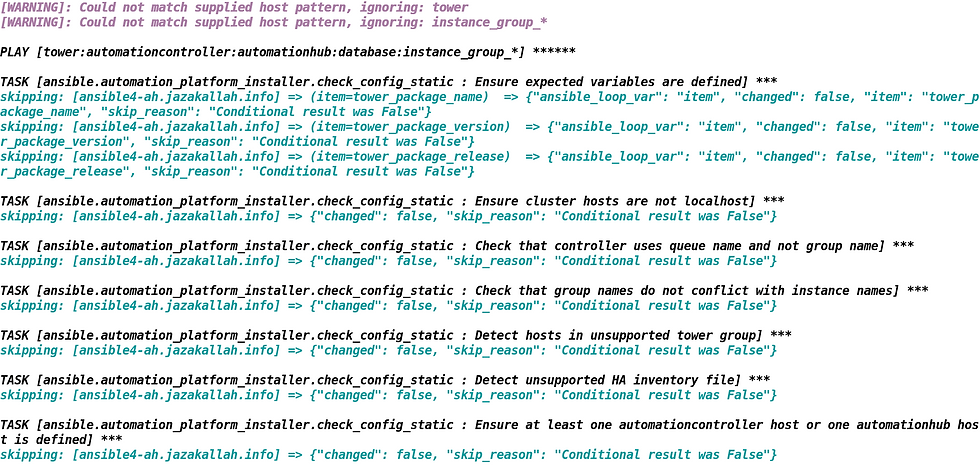Click the wrapped 'r_package_version"' continuation line

click(238, 142)
